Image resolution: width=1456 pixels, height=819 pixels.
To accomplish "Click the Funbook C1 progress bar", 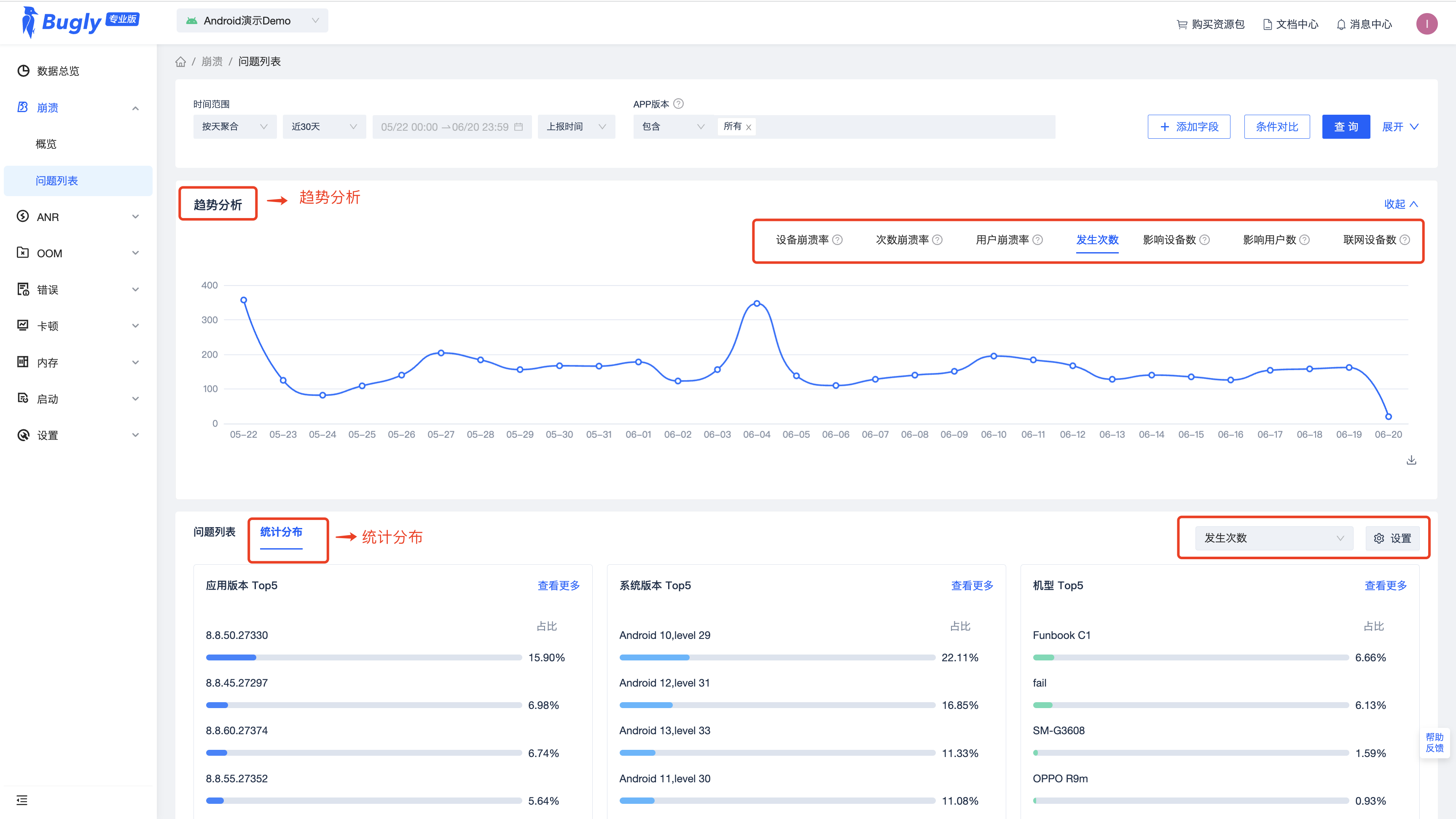I will pos(1191,657).
